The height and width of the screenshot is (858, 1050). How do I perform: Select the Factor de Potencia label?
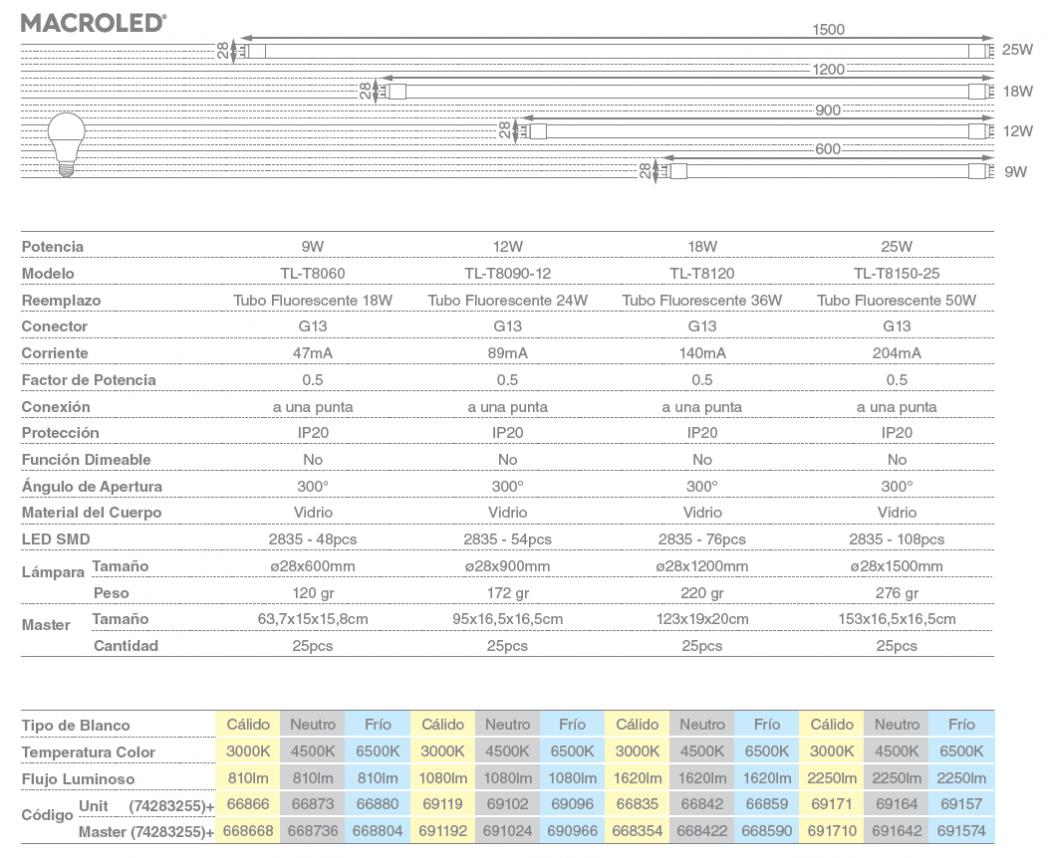click(x=88, y=380)
